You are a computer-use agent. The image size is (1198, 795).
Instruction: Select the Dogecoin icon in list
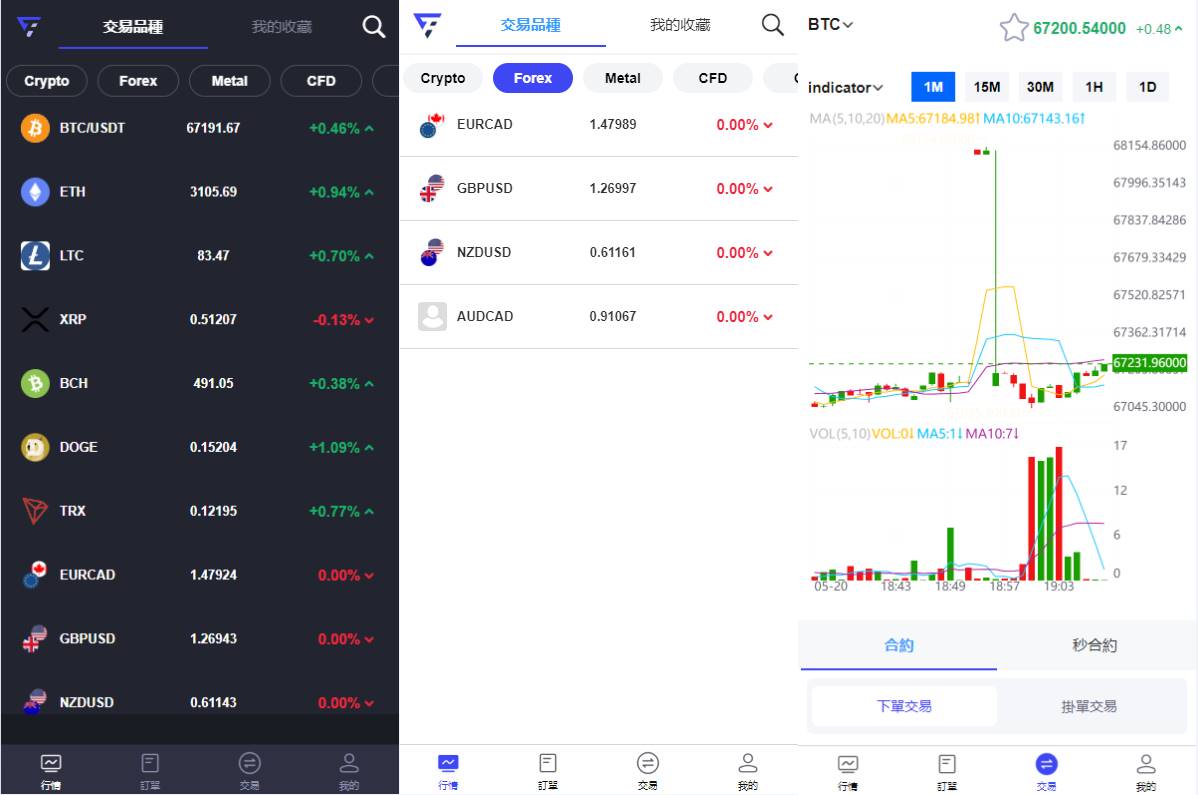pos(35,447)
